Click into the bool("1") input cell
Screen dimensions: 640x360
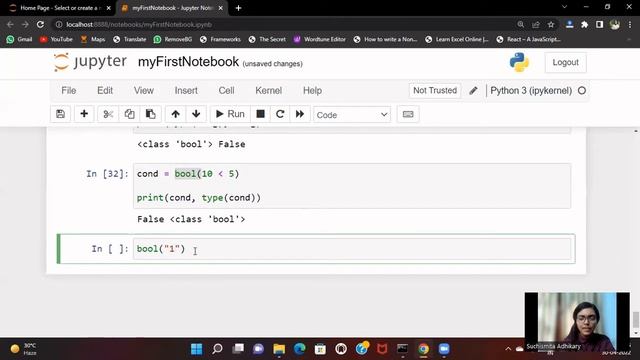tap(352, 249)
